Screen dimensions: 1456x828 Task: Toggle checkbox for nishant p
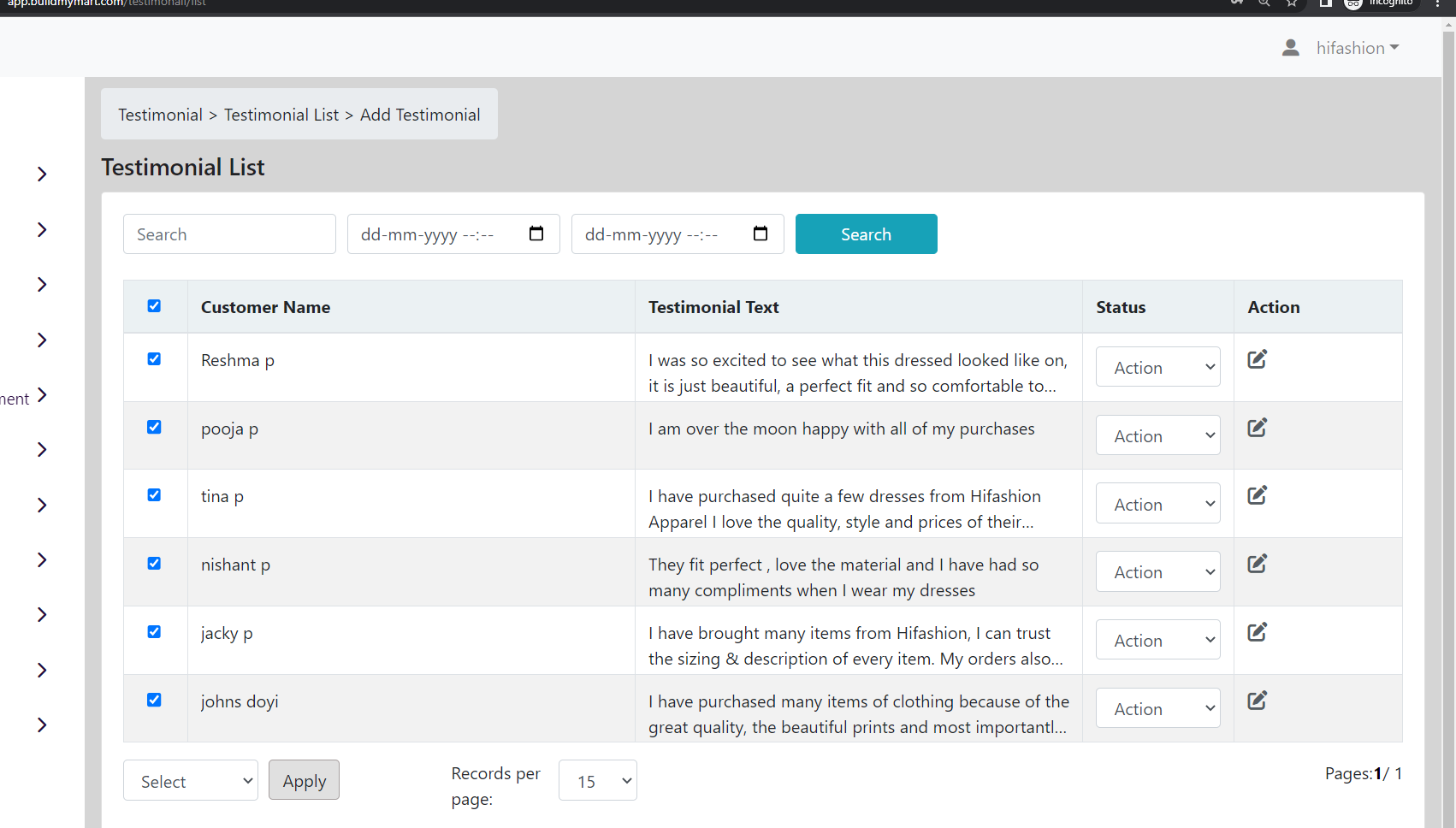click(154, 564)
